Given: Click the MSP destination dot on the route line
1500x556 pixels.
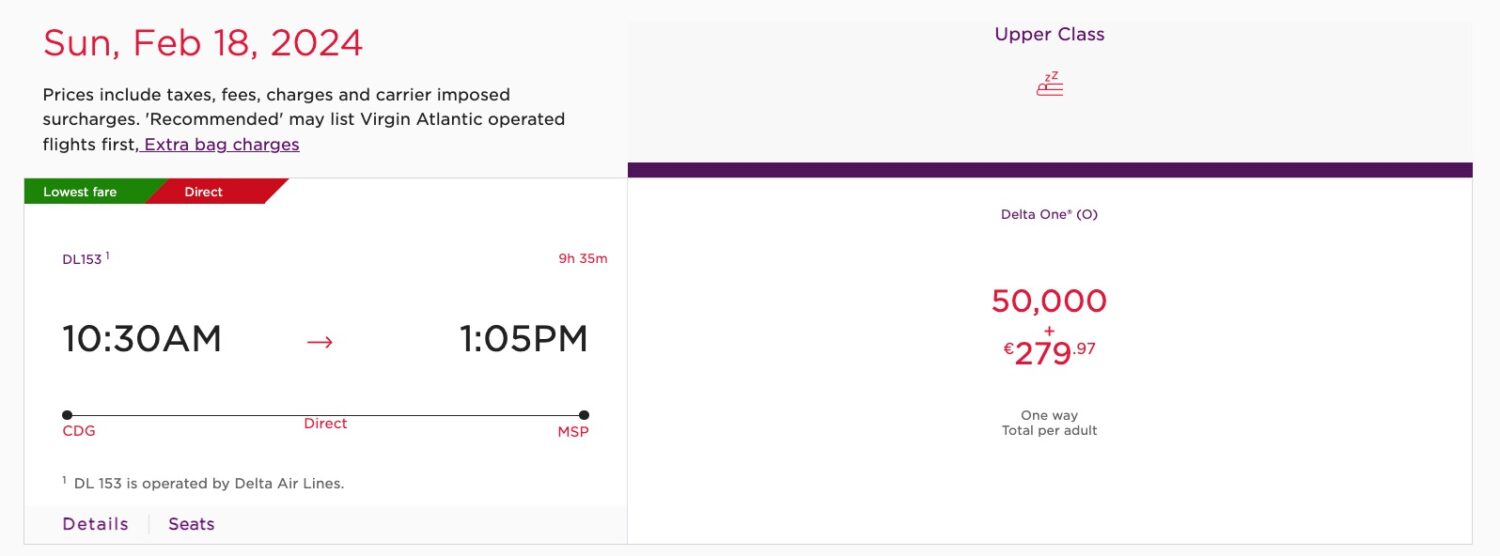Looking at the screenshot, I should click(584, 415).
